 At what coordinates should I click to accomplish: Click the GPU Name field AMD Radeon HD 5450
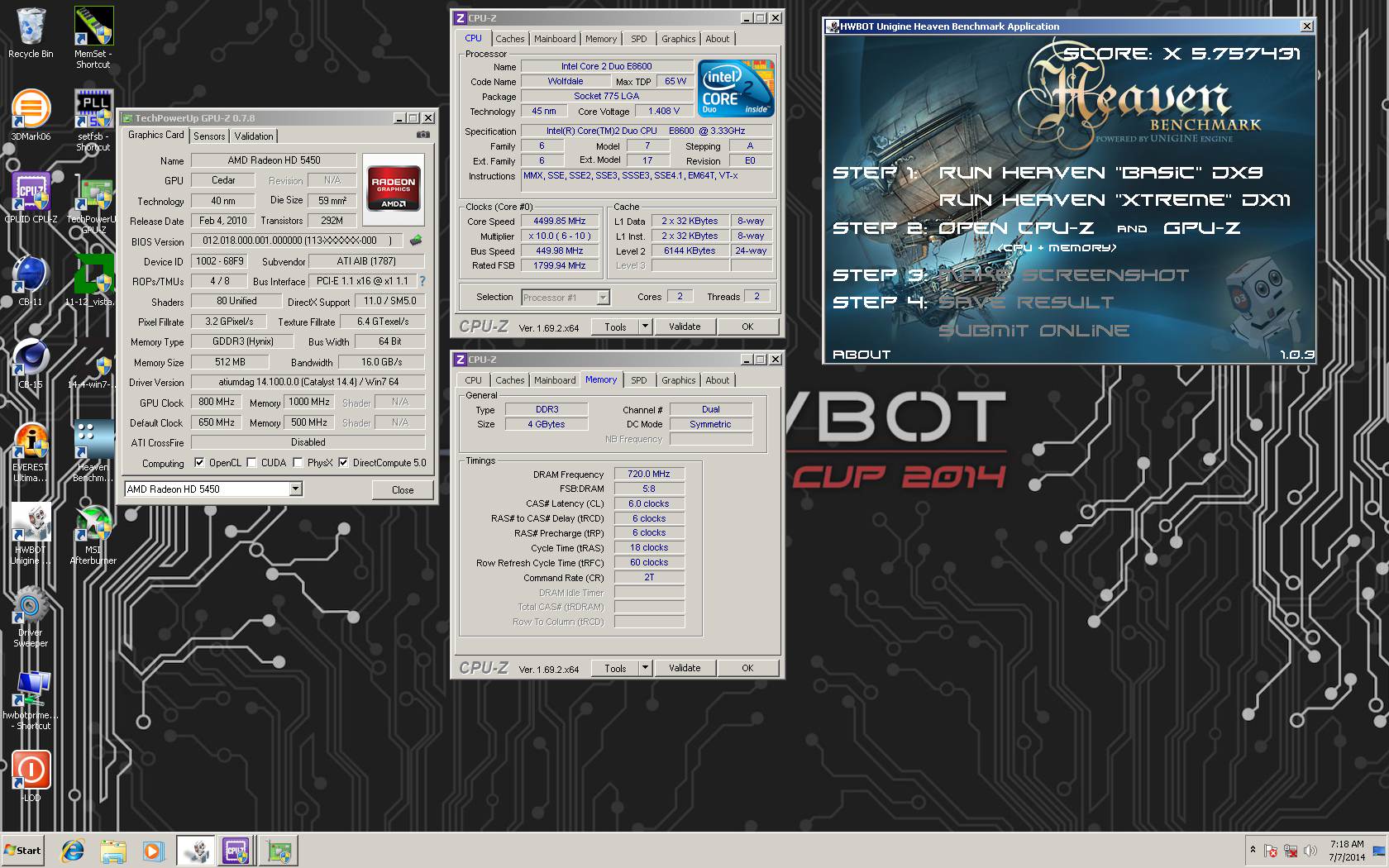[x=274, y=160]
